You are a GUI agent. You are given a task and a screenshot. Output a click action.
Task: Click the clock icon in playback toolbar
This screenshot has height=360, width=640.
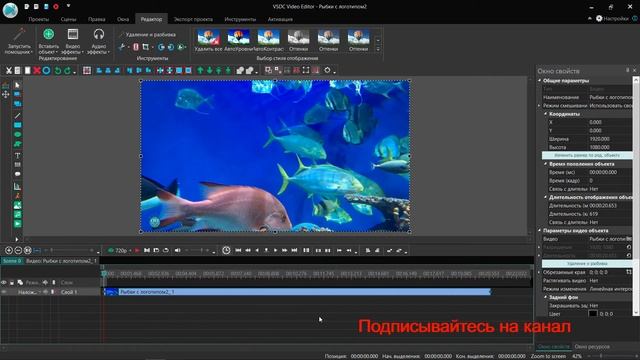pyautogui.click(x=226, y=250)
